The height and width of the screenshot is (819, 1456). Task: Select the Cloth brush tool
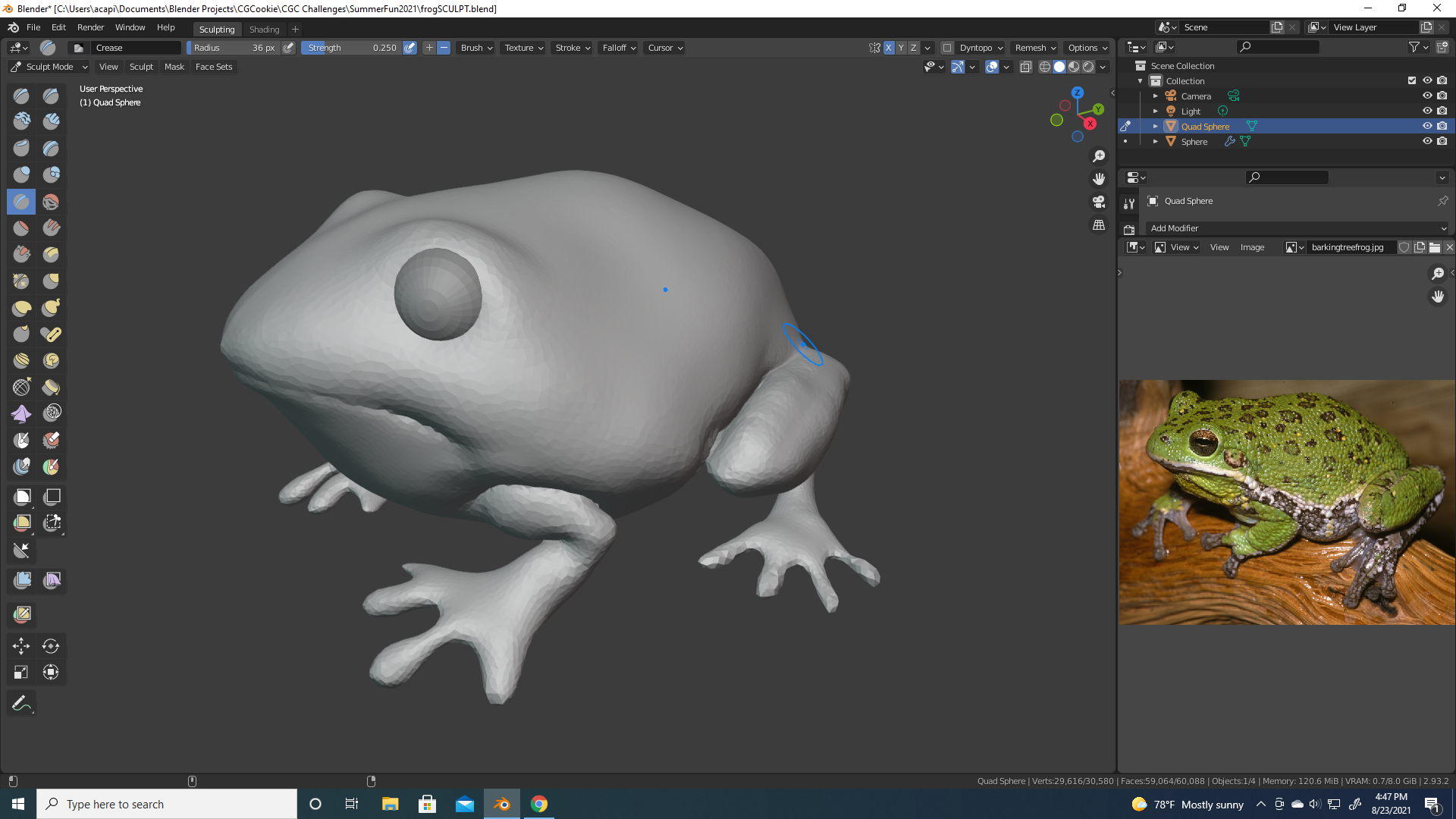[21, 414]
